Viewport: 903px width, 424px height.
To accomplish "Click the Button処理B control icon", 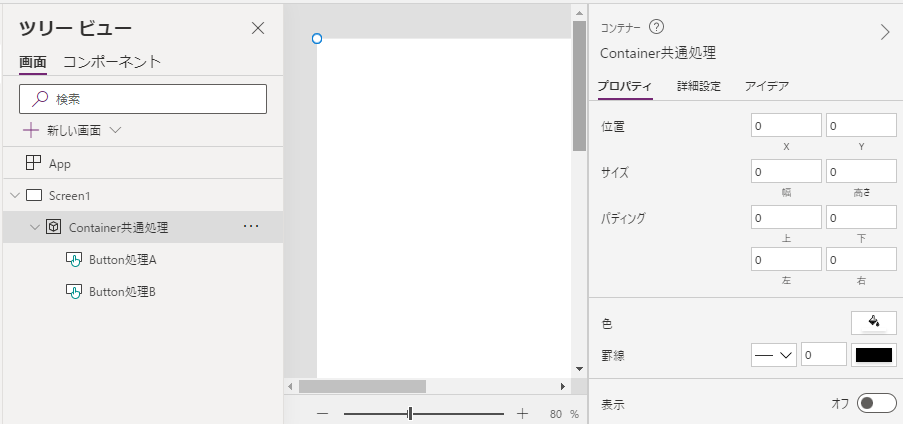I will [73, 292].
